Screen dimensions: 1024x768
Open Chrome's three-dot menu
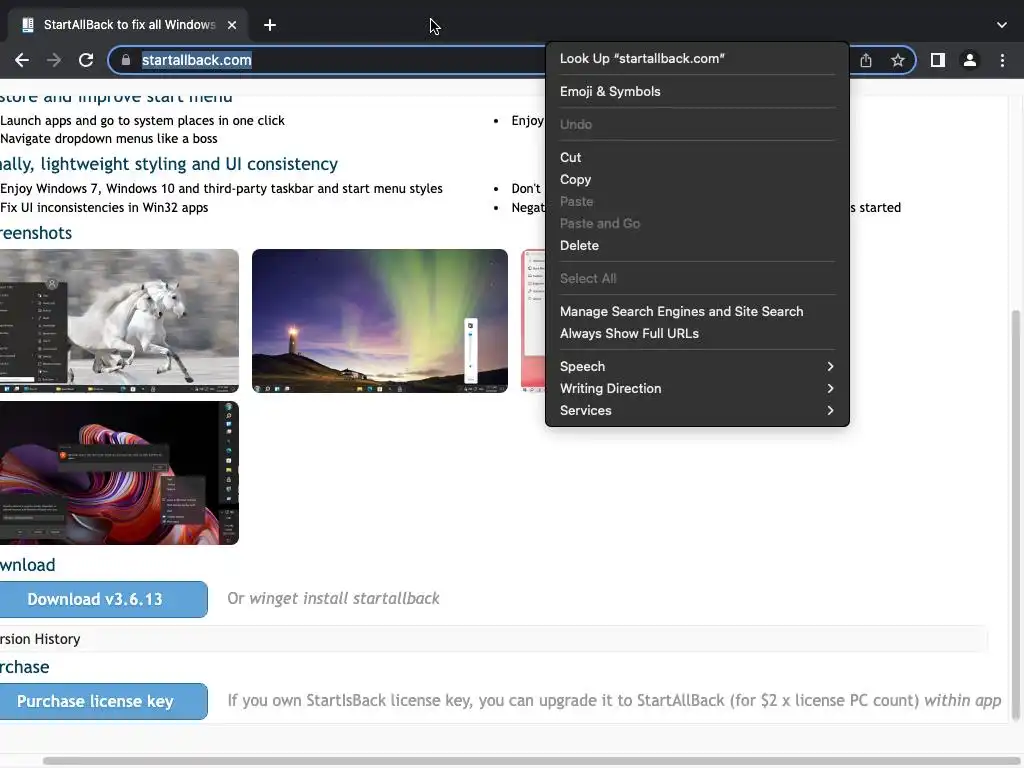(x=1002, y=60)
